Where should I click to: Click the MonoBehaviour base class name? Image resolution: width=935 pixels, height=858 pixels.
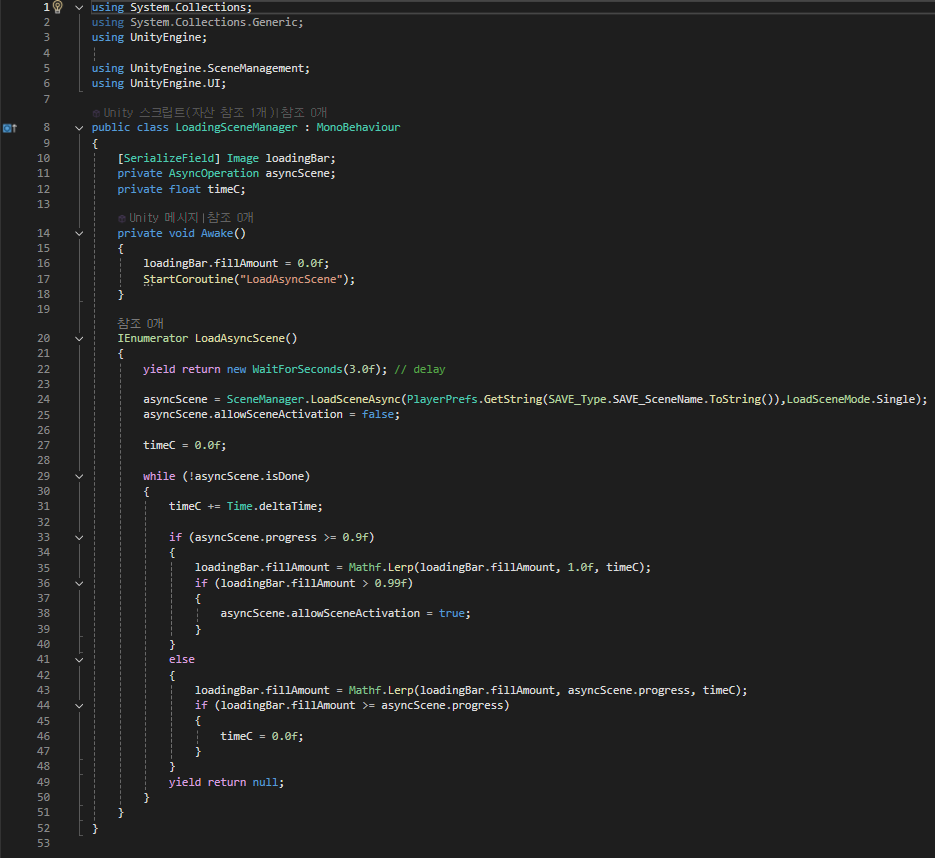click(x=358, y=128)
